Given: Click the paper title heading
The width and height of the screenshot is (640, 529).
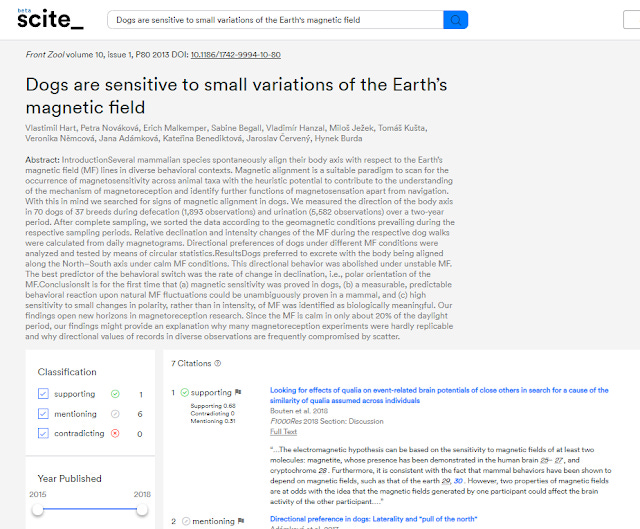Looking at the screenshot, I should [x=236, y=96].
